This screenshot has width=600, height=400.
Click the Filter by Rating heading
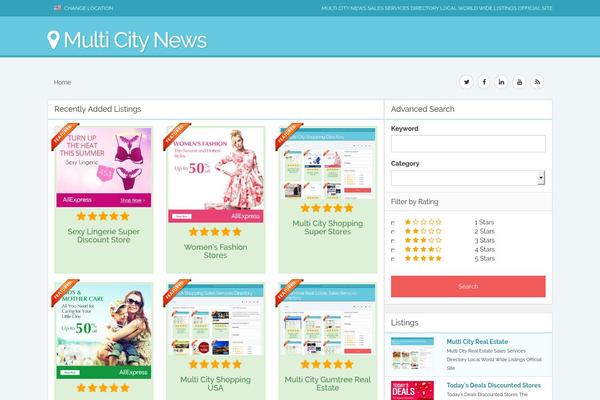pyautogui.click(x=414, y=202)
